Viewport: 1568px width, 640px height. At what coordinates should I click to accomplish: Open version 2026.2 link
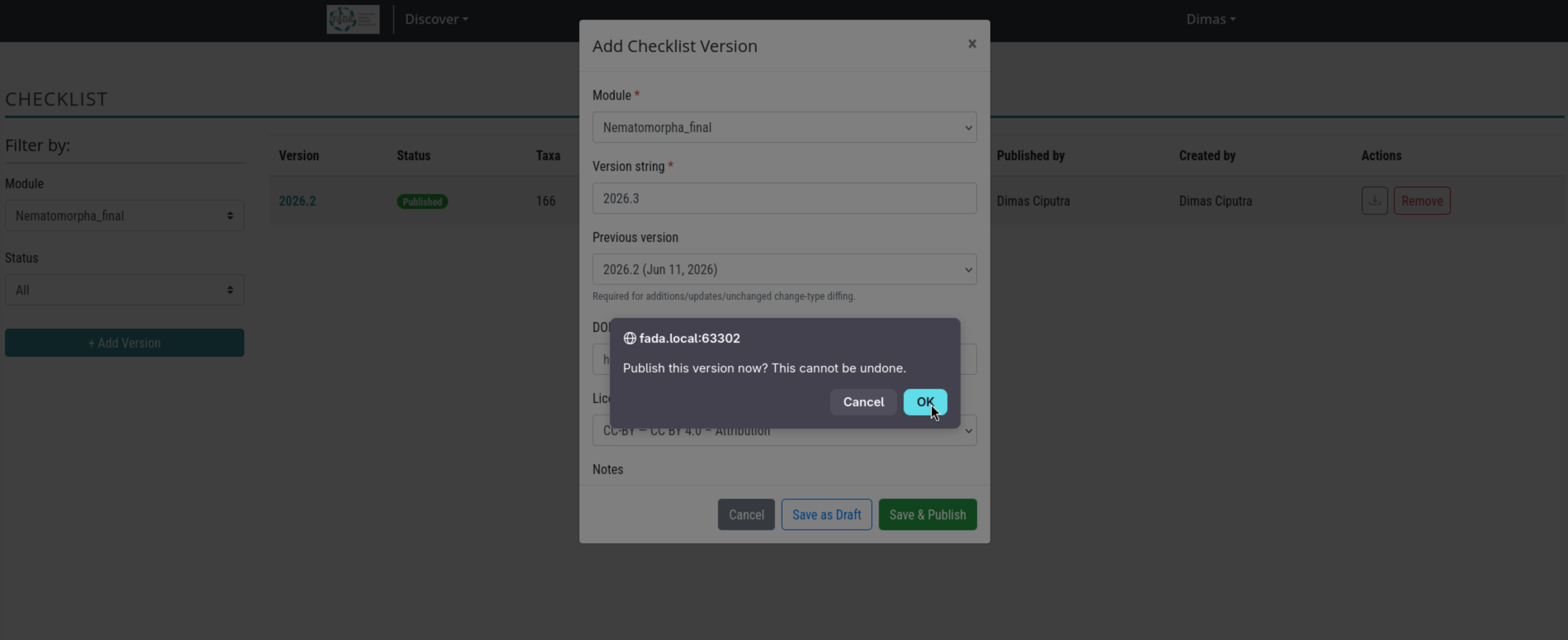(297, 201)
